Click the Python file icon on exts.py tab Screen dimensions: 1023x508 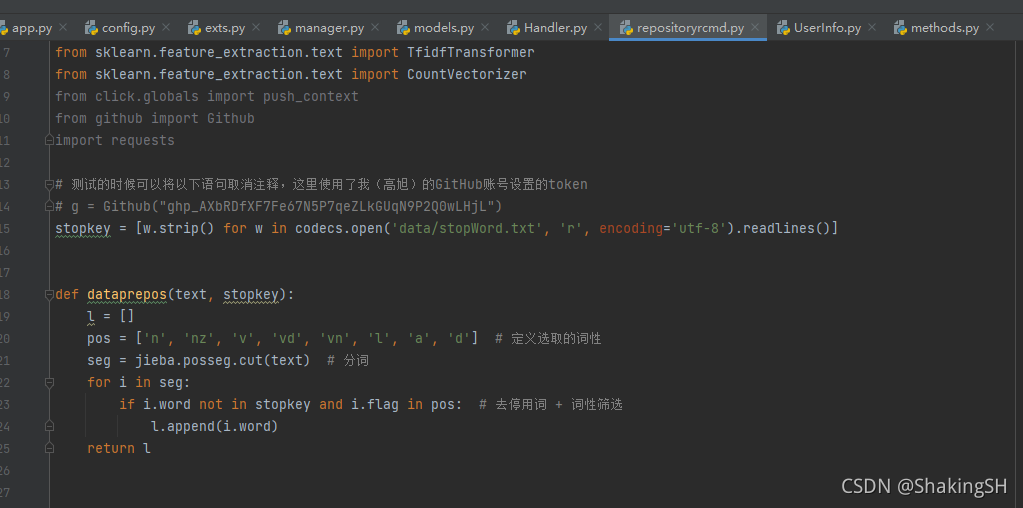[x=194, y=28]
